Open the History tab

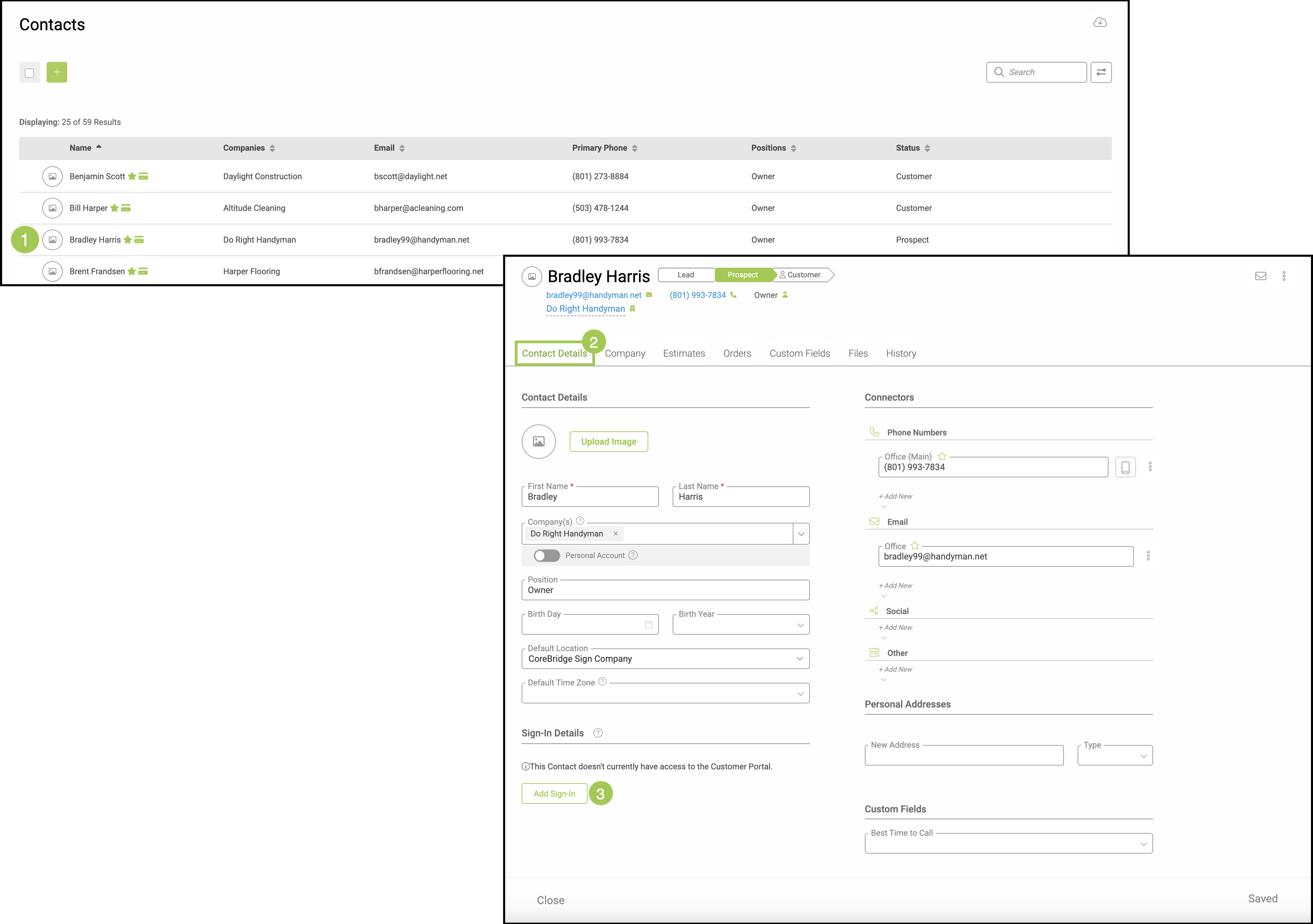901,354
